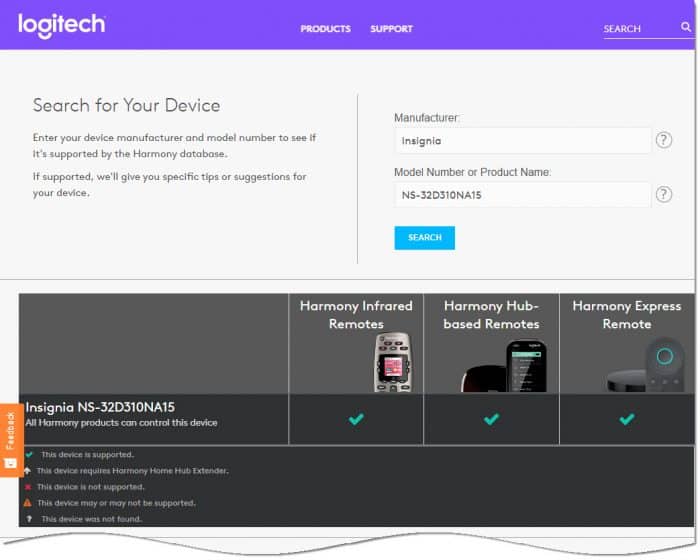Click the Express Remote checkmark
Image resolution: width=700 pixels, height=560 pixels.
[x=627, y=419]
